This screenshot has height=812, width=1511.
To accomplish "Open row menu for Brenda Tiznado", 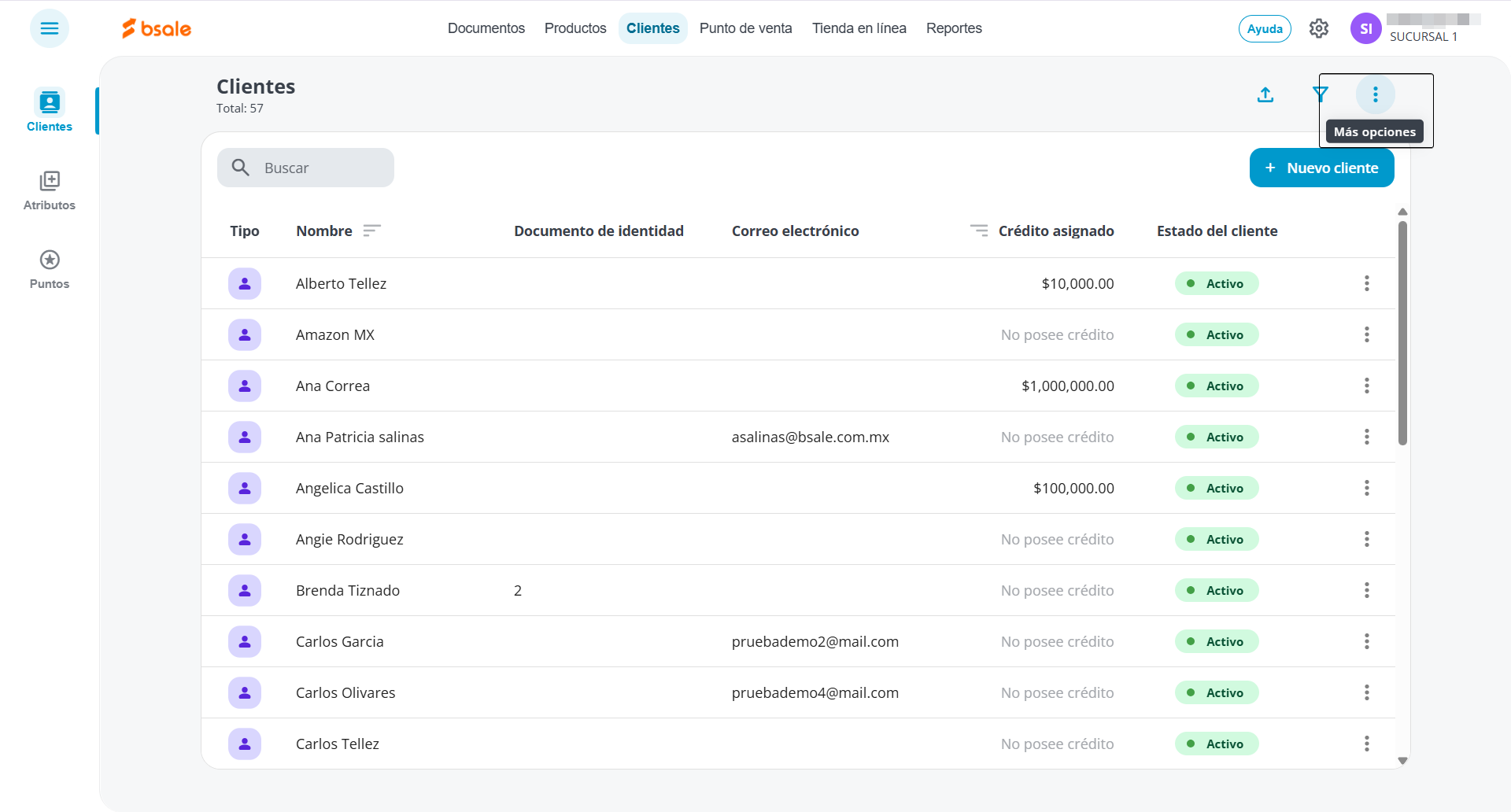I will click(1367, 590).
